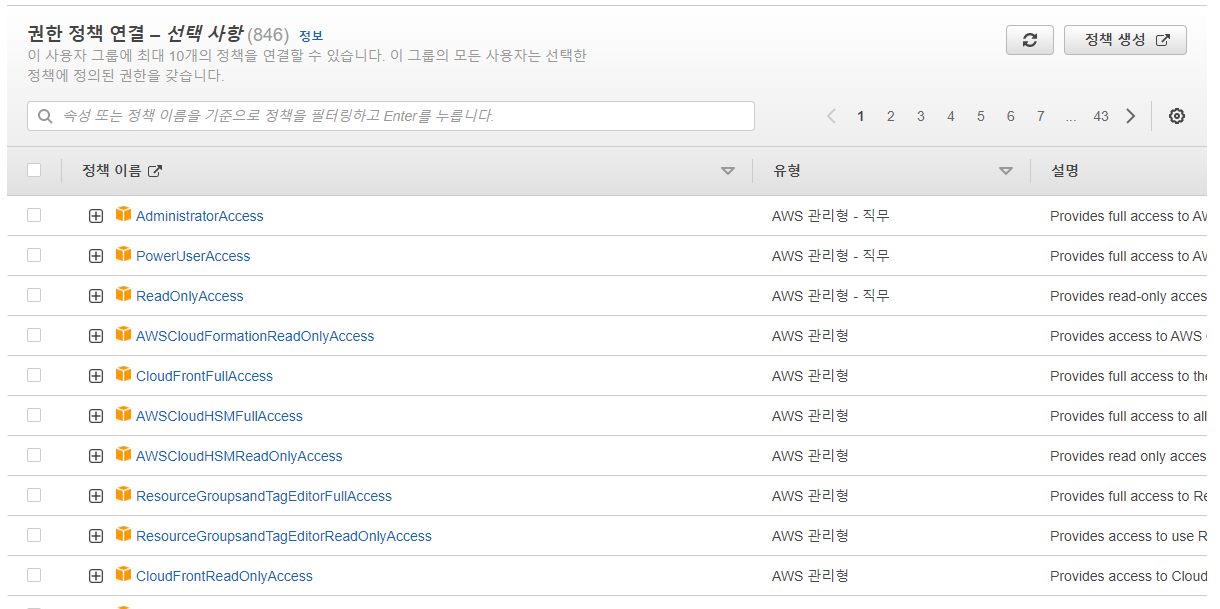Open the AWSCloudHSMFullAccess policy link
The height and width of the screenshot is (609, 1220).
[x=219, y=416]
